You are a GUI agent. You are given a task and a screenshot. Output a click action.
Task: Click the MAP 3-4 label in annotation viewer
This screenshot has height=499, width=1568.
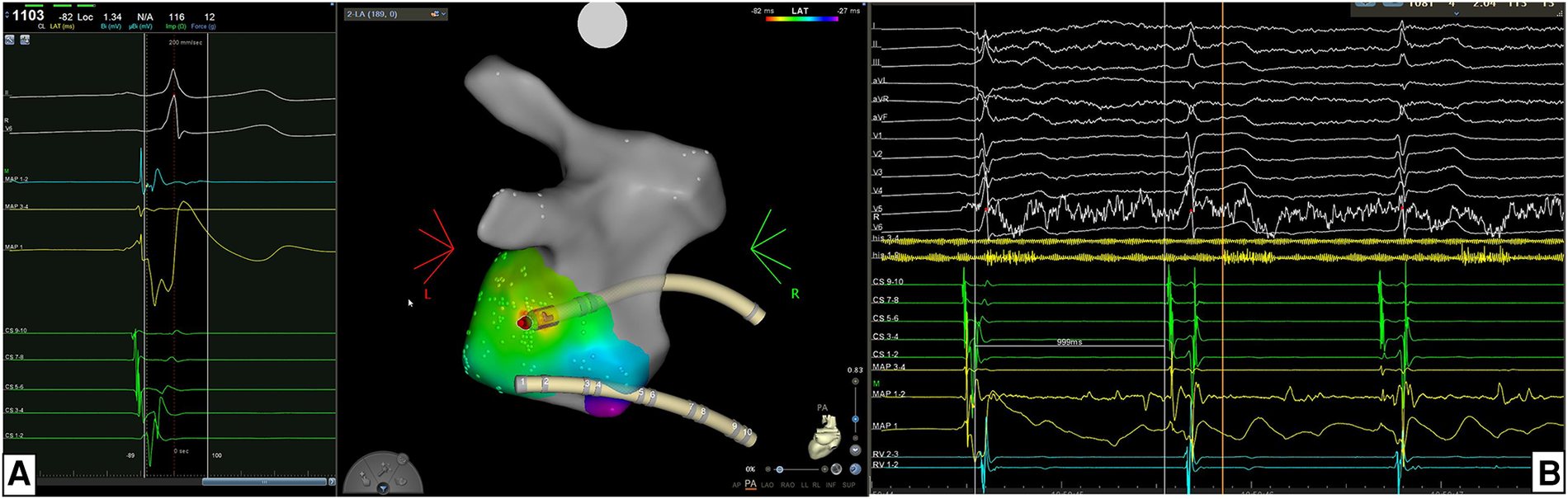point(17,206)
